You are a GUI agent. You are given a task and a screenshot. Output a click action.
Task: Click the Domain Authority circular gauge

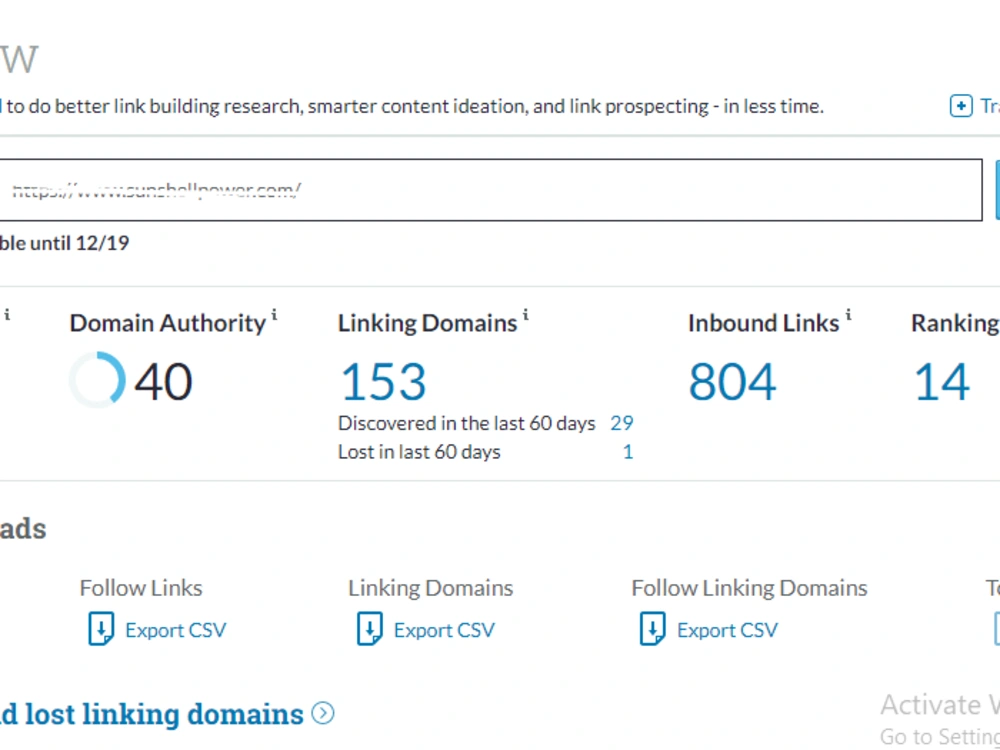98,380
